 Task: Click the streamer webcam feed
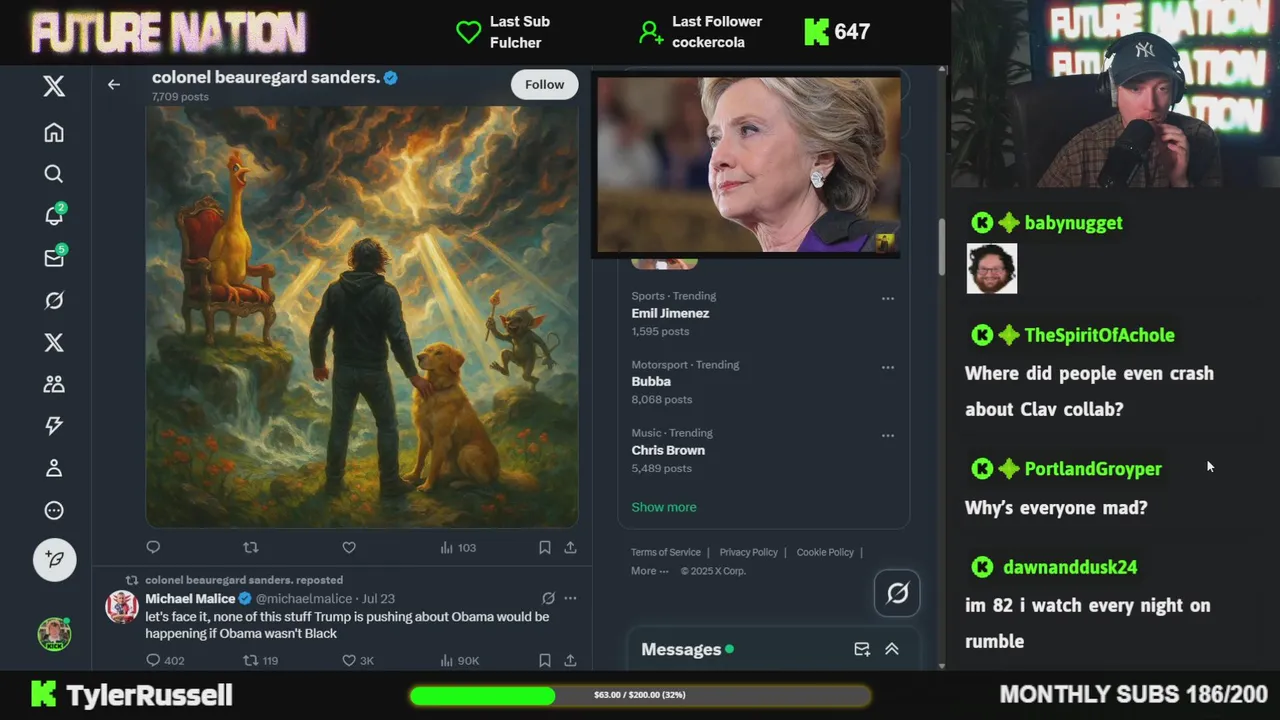[1115, 94]
